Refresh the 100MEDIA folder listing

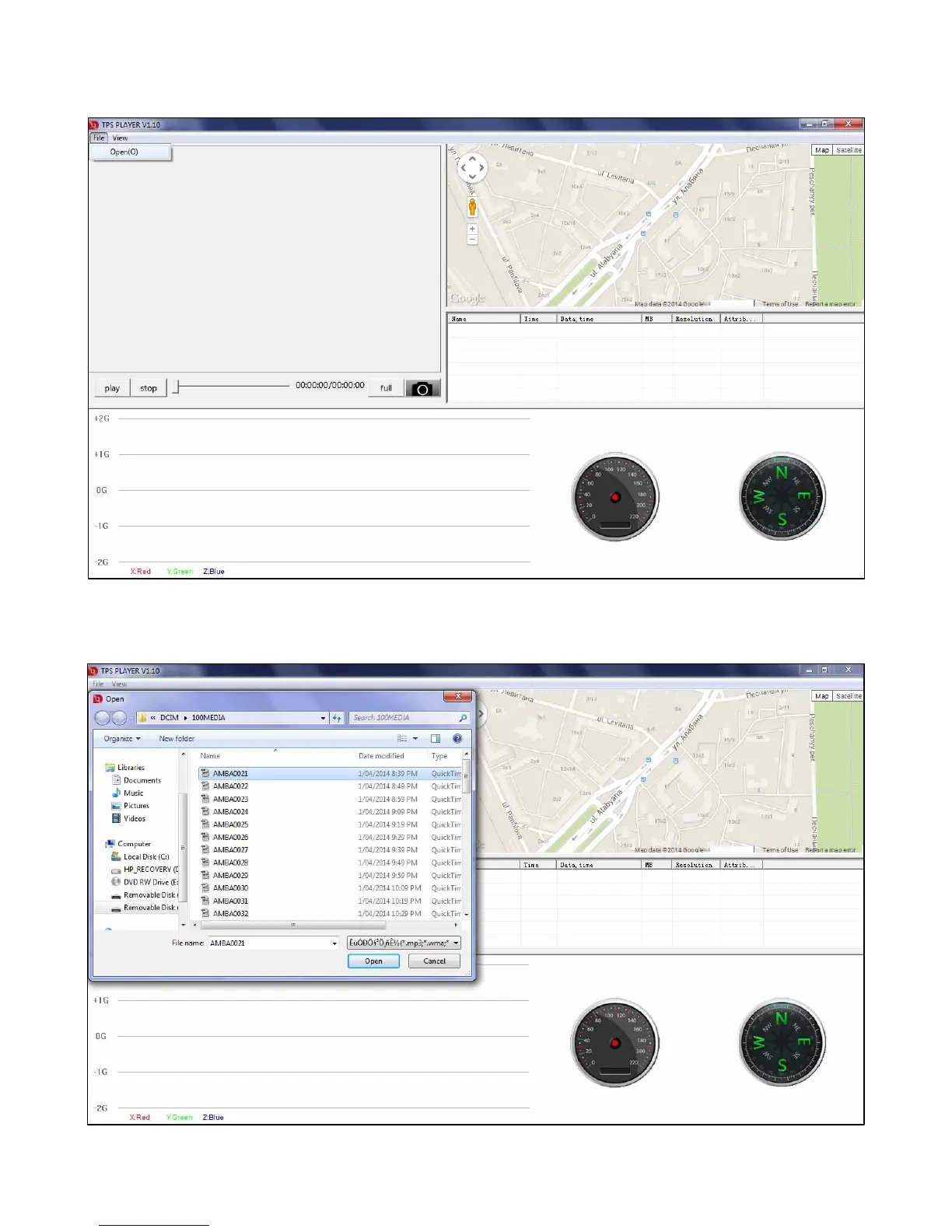coord(337,718)
